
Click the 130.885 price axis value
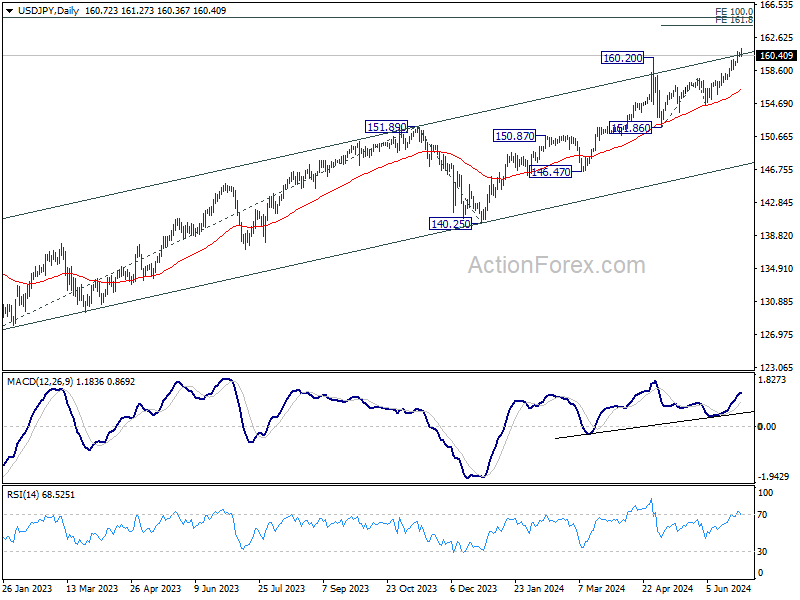[x=776, y=302]
